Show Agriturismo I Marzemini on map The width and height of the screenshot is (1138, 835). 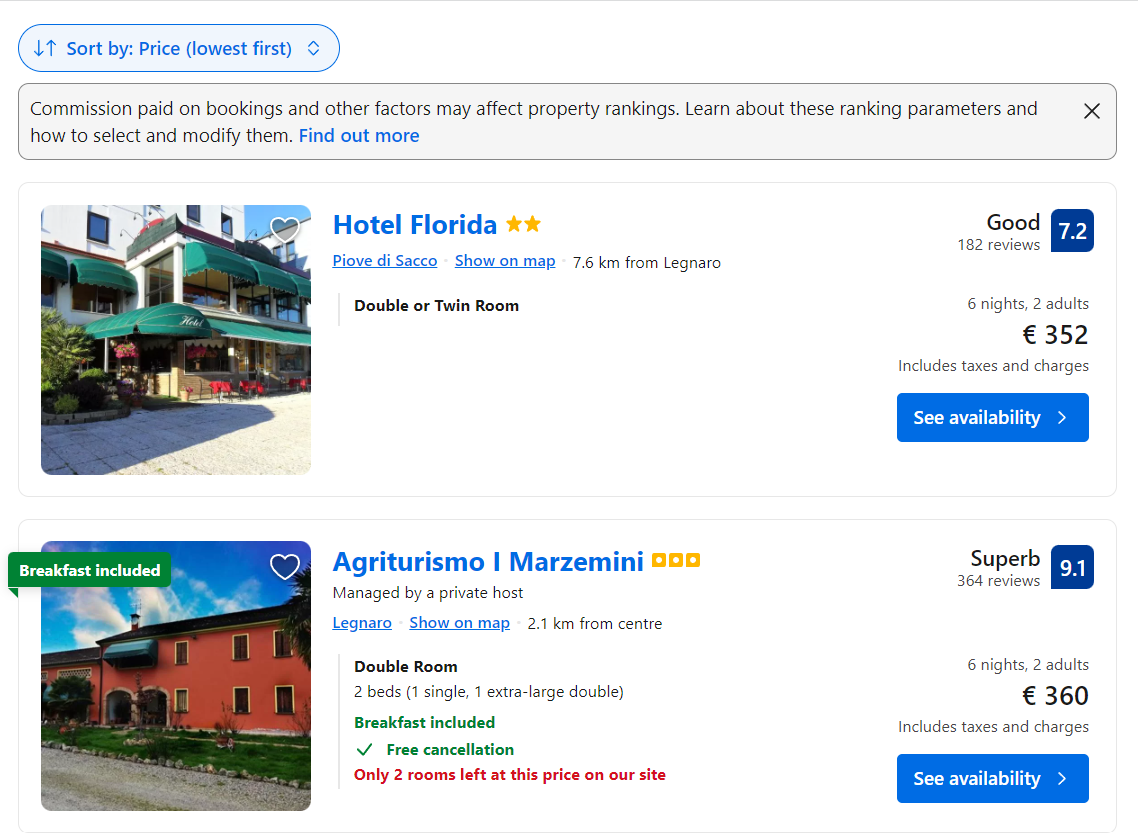click(x=459, y=623)
